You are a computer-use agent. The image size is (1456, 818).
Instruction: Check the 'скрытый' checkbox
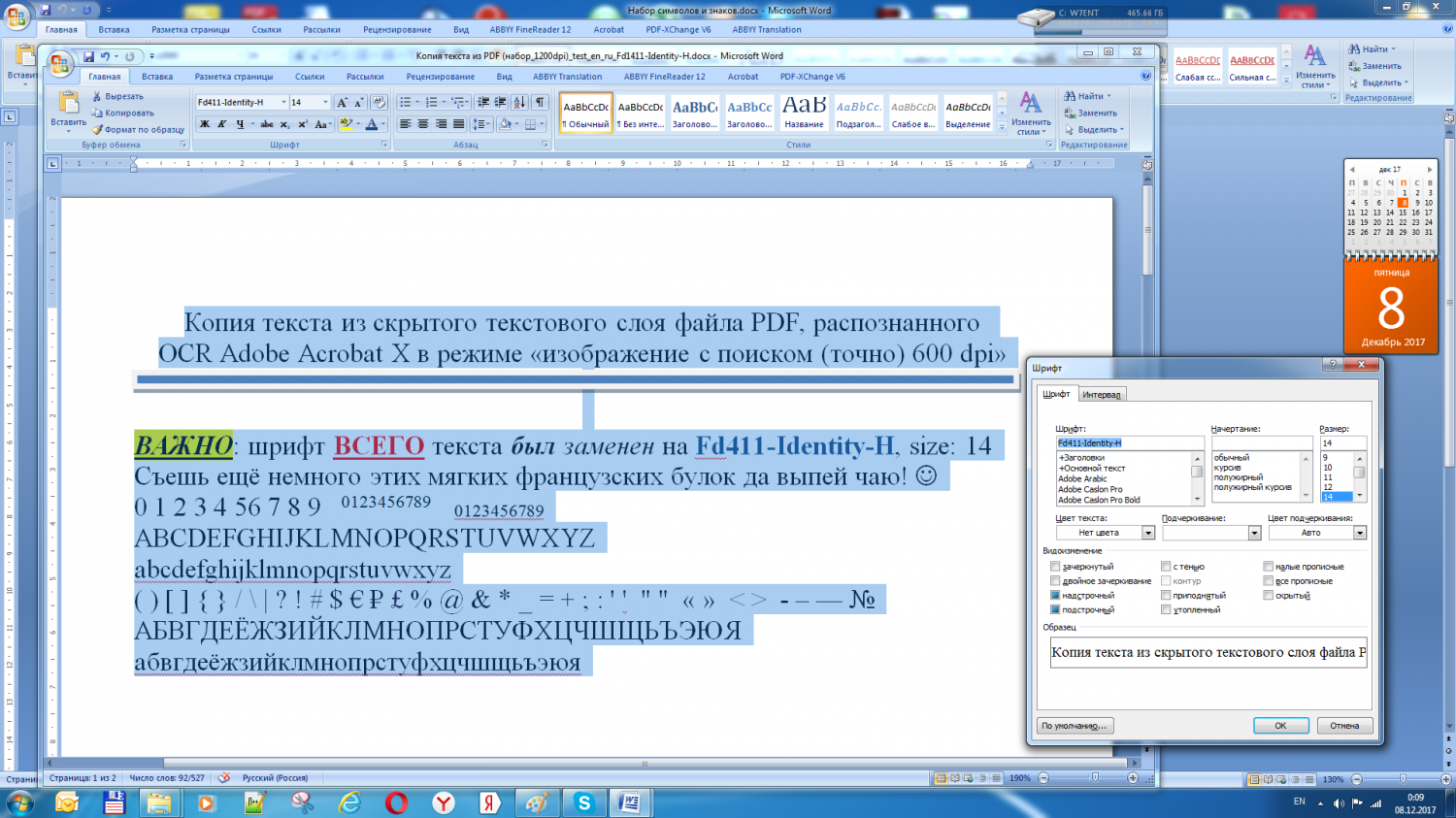pos(1269,596)
